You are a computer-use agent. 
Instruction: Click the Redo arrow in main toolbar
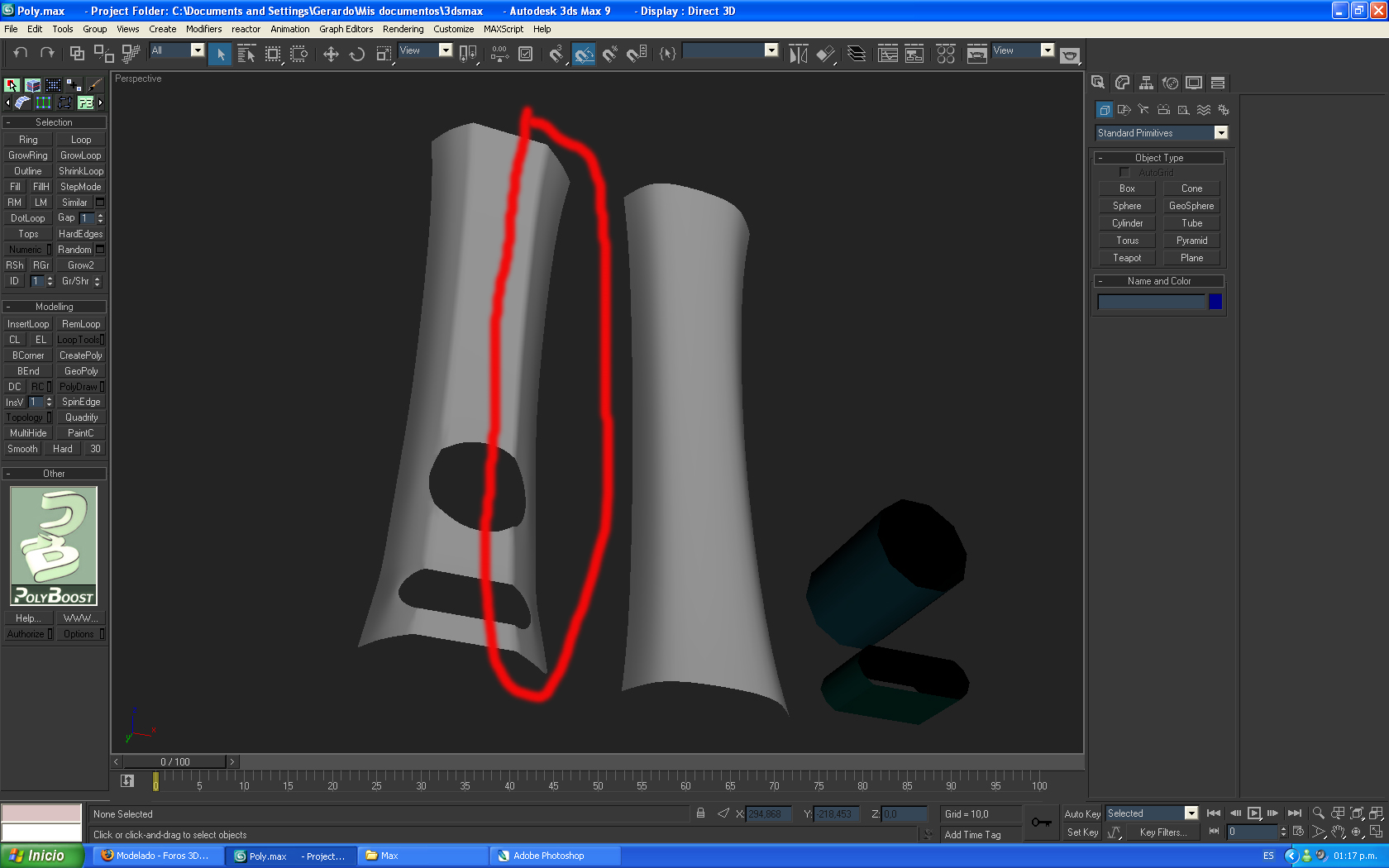(x=47, y=54)
